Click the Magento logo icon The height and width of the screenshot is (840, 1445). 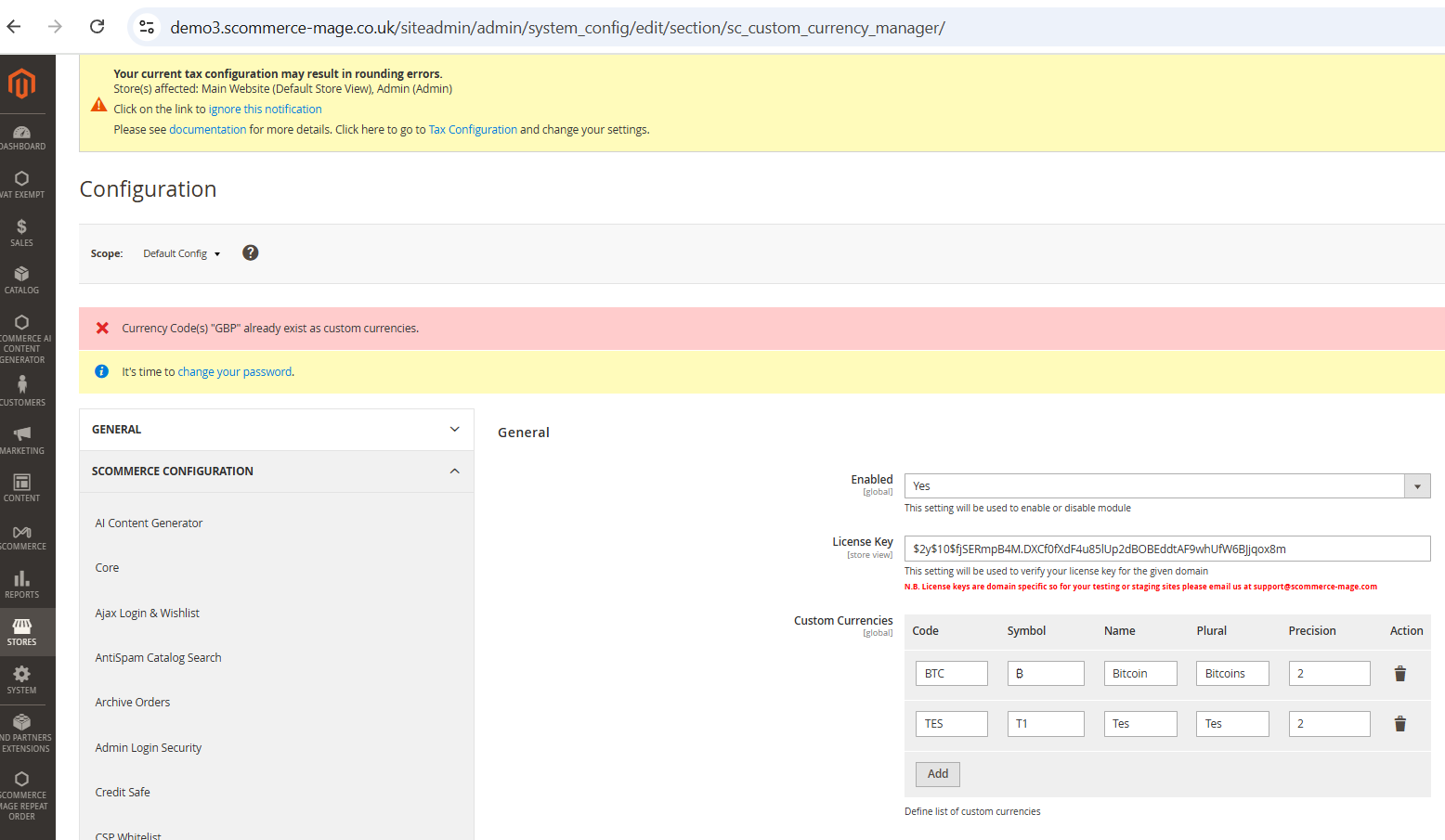[x=21, y=84]
